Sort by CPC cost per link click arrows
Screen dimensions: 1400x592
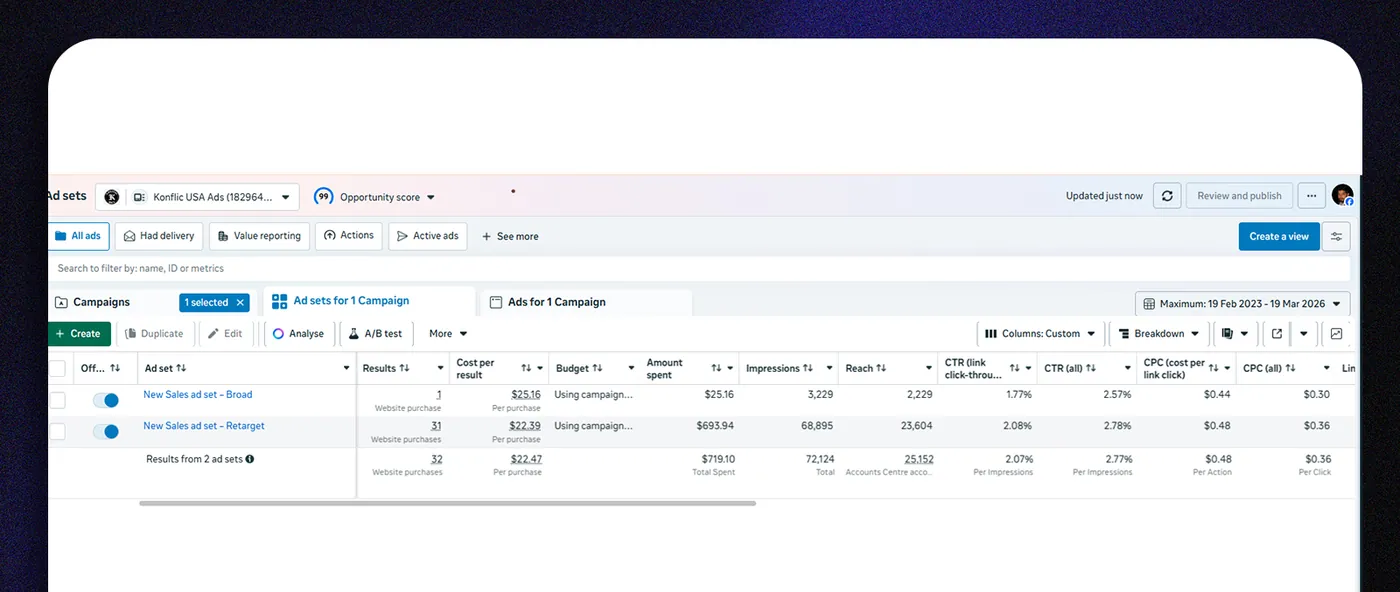(x=1214, y=368)
